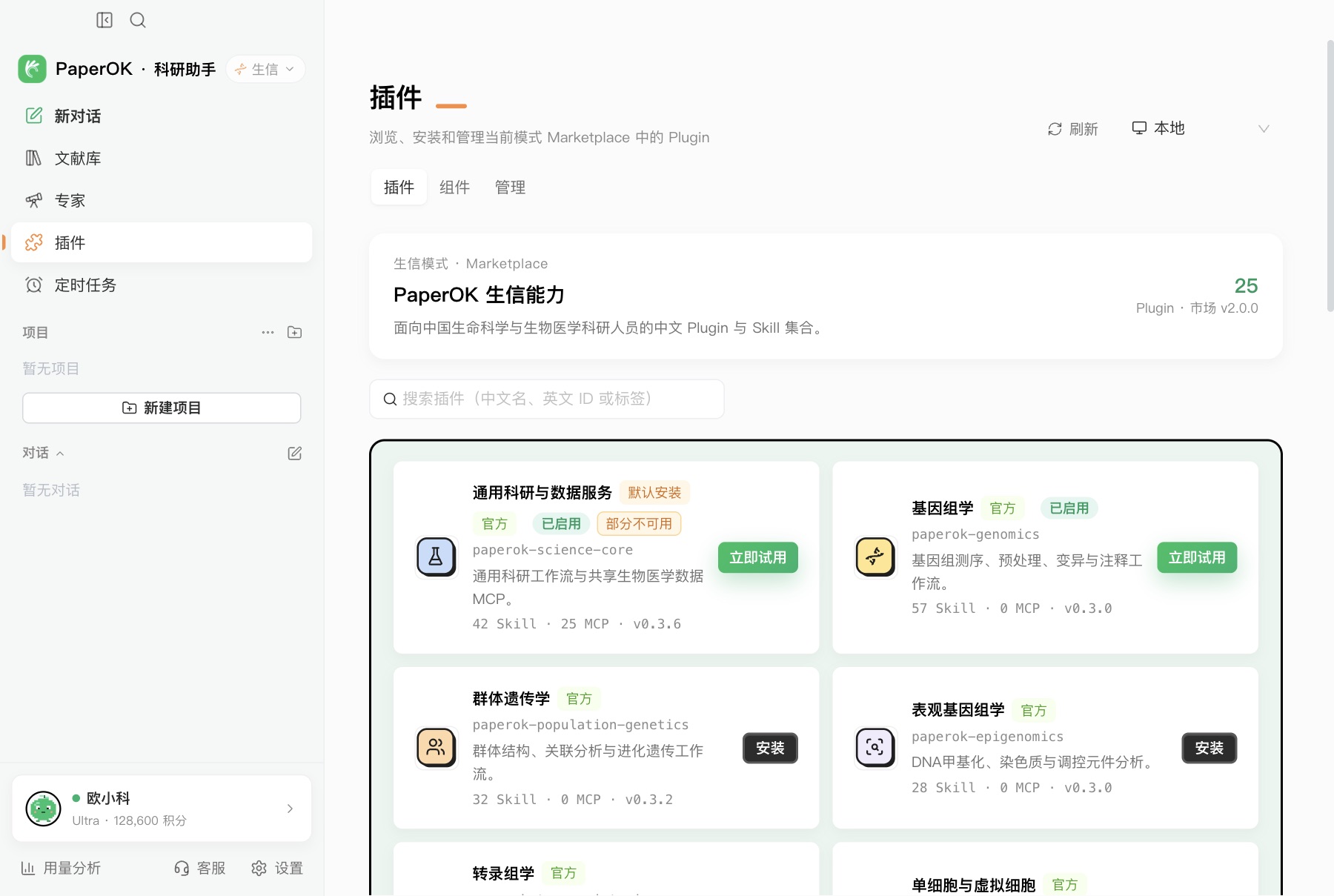Viewport: 1334px width, 896px height.
Task: Click the PaperOK green logo icon
Action: 33,69
